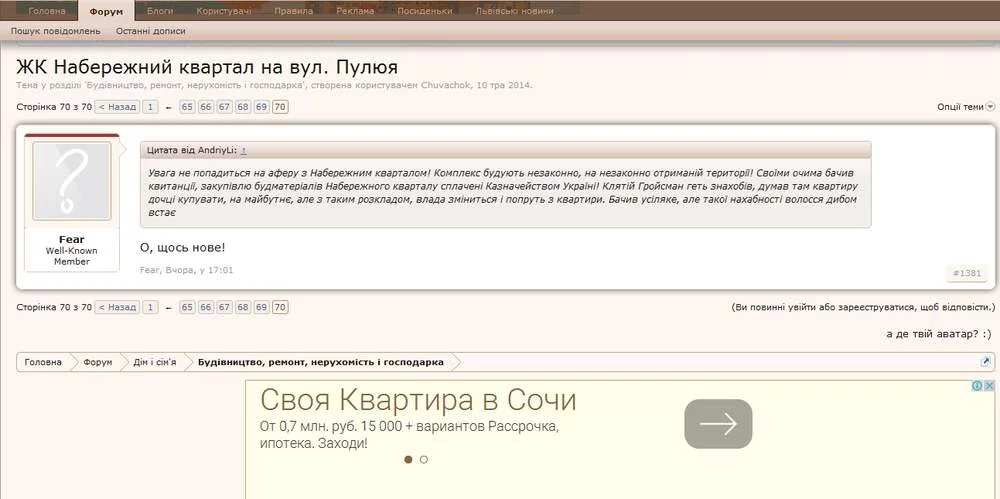1000x499 pixels.
Task: Select the first carousel dot in ad
Action: coord(408,460)
